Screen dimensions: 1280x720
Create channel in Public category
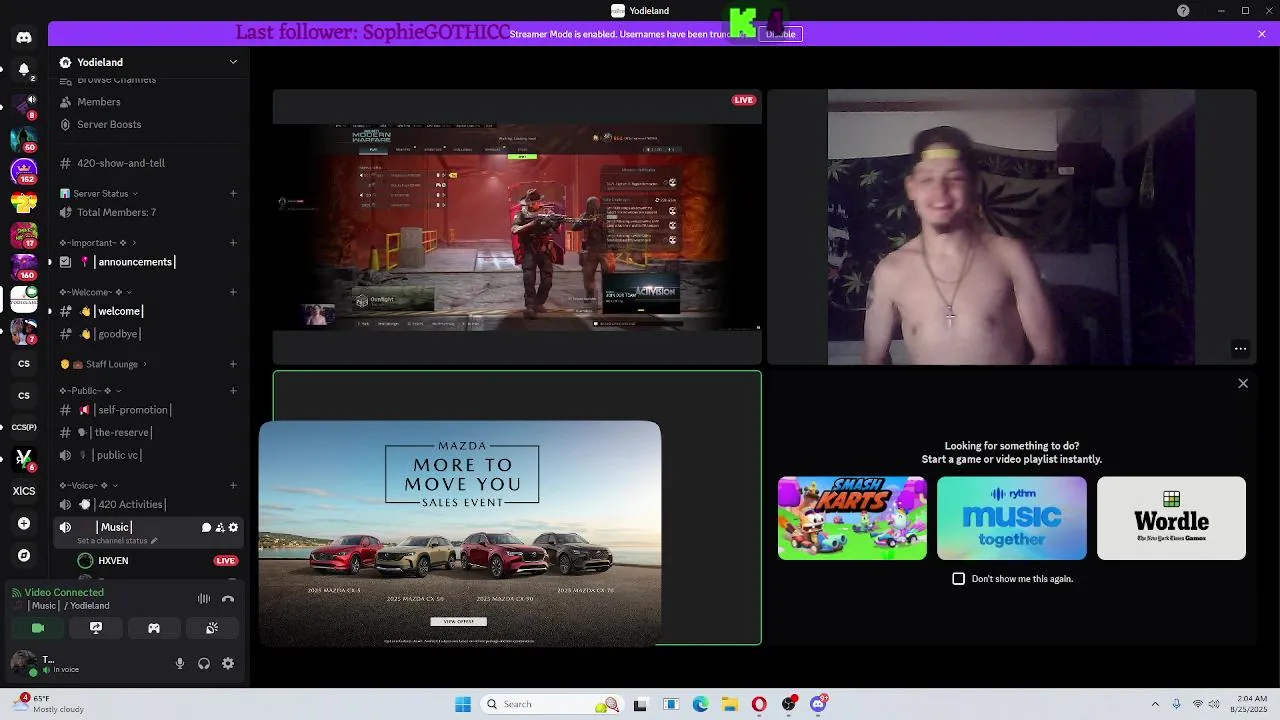click(233, 391)
